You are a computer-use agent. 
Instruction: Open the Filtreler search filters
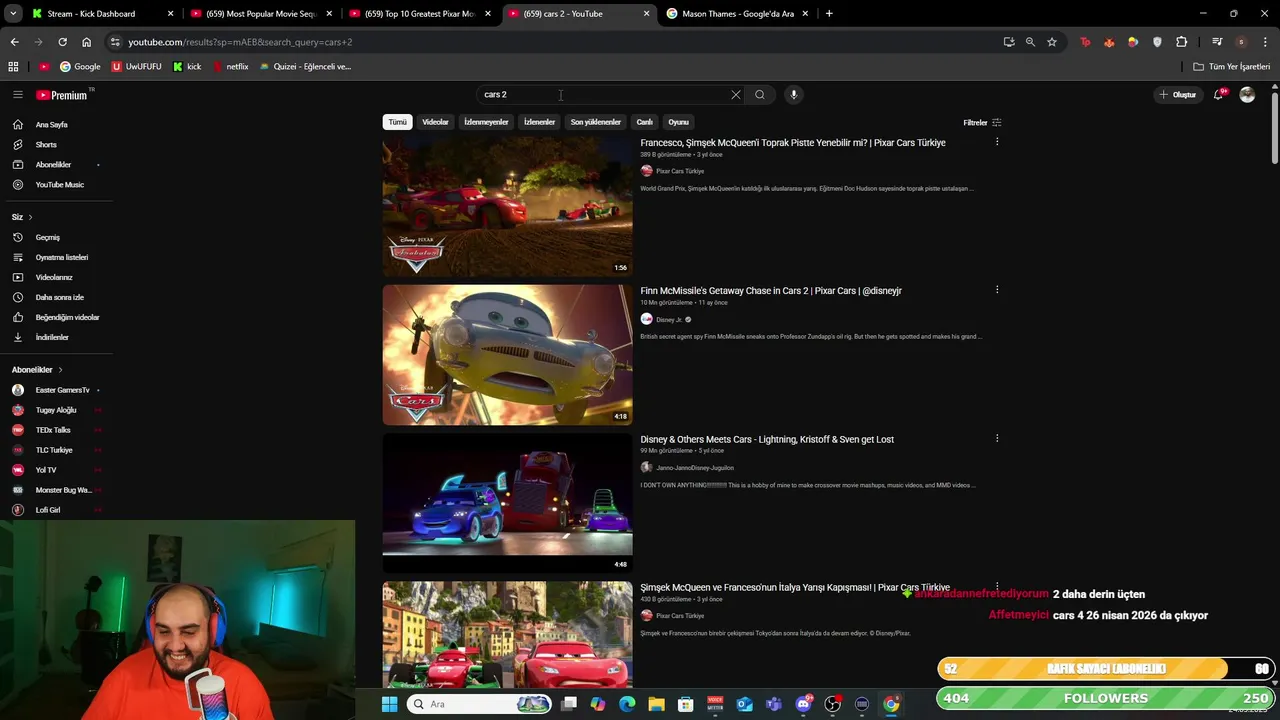[982, 122]
